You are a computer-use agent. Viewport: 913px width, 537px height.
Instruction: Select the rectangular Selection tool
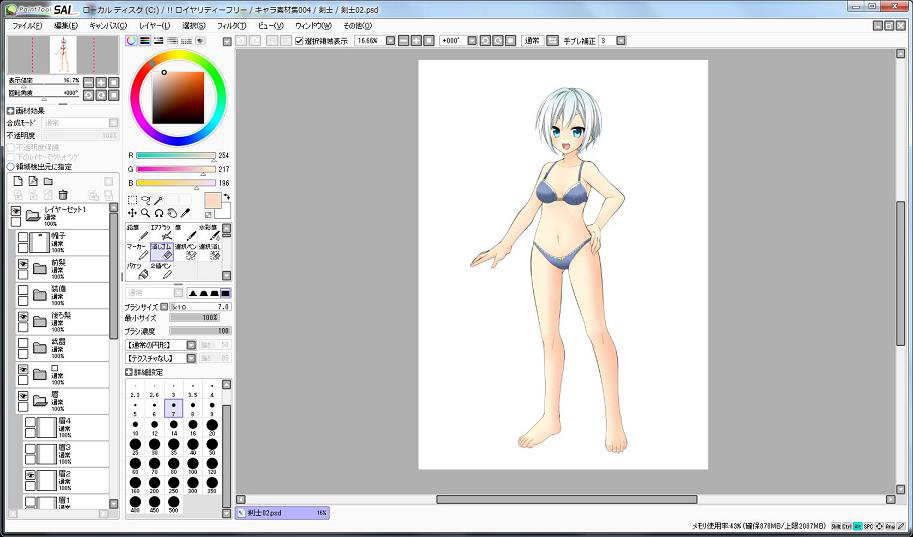coord(132,200)
